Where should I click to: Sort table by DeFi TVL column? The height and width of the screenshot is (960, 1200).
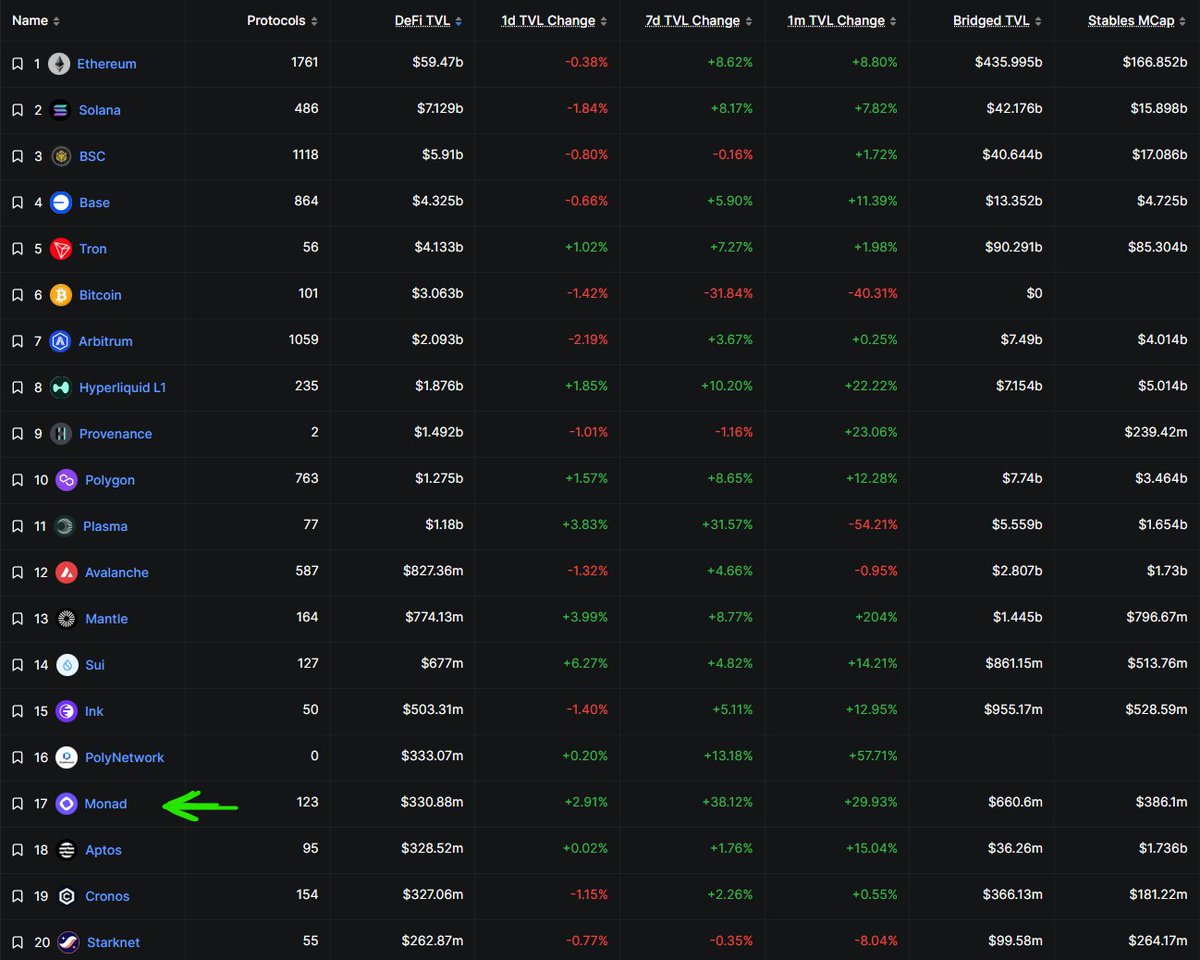point(430,21)
